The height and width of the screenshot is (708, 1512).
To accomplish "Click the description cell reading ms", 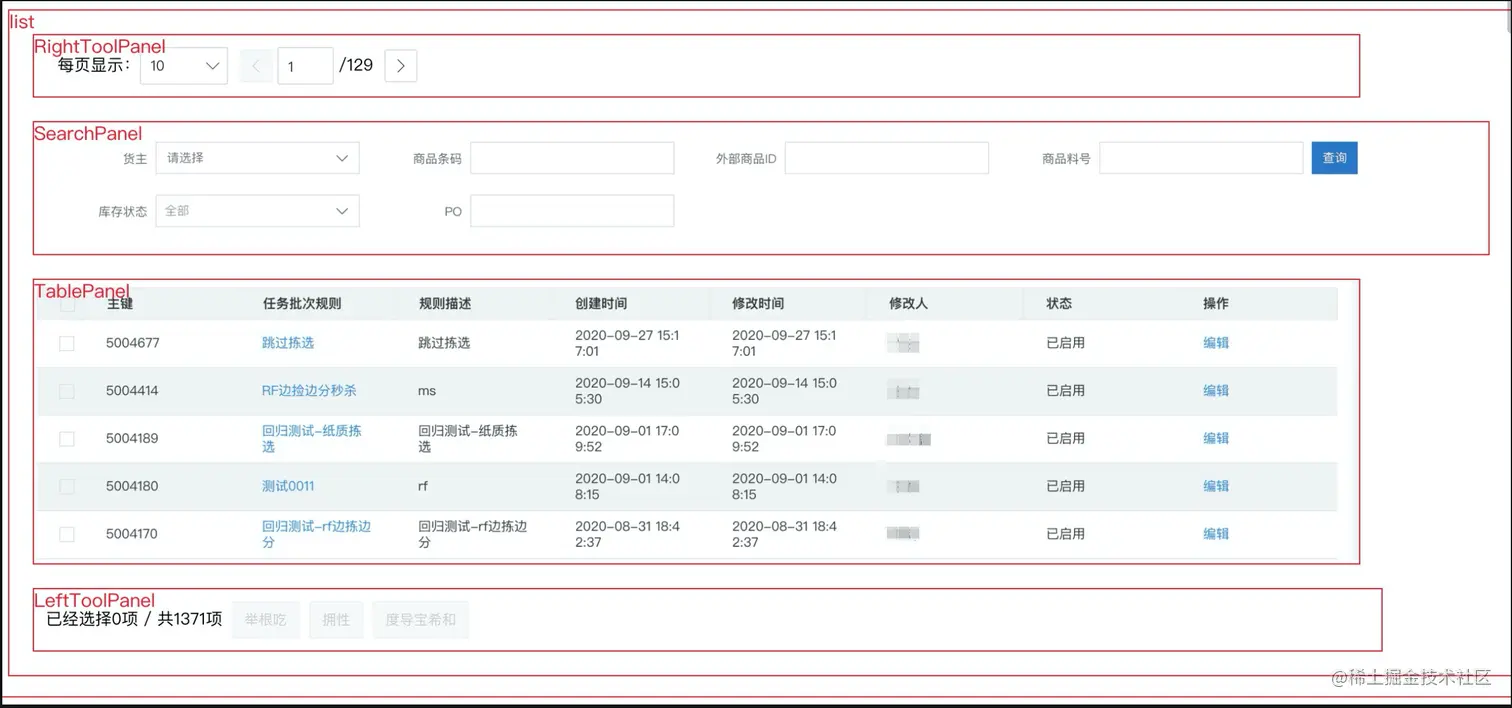I will coord(427,391).
